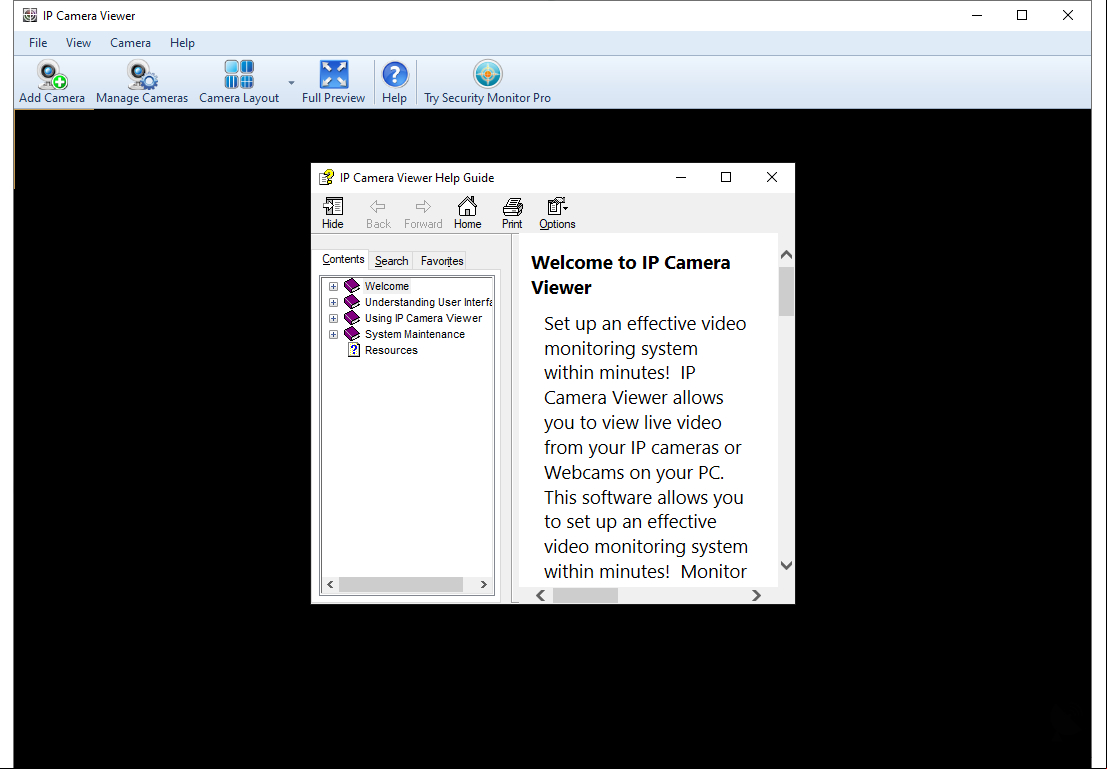Viewport: 1107px width, 769px height.
Task: Expand the Welcome tree node
Action: [333, 287]
